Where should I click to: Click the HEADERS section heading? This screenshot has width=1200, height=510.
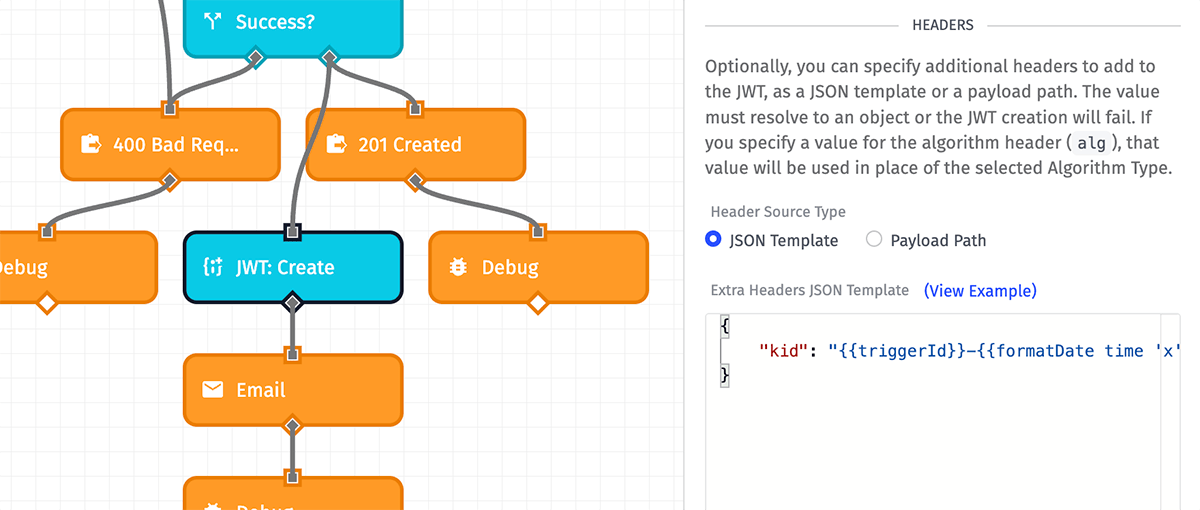point(943,25)
